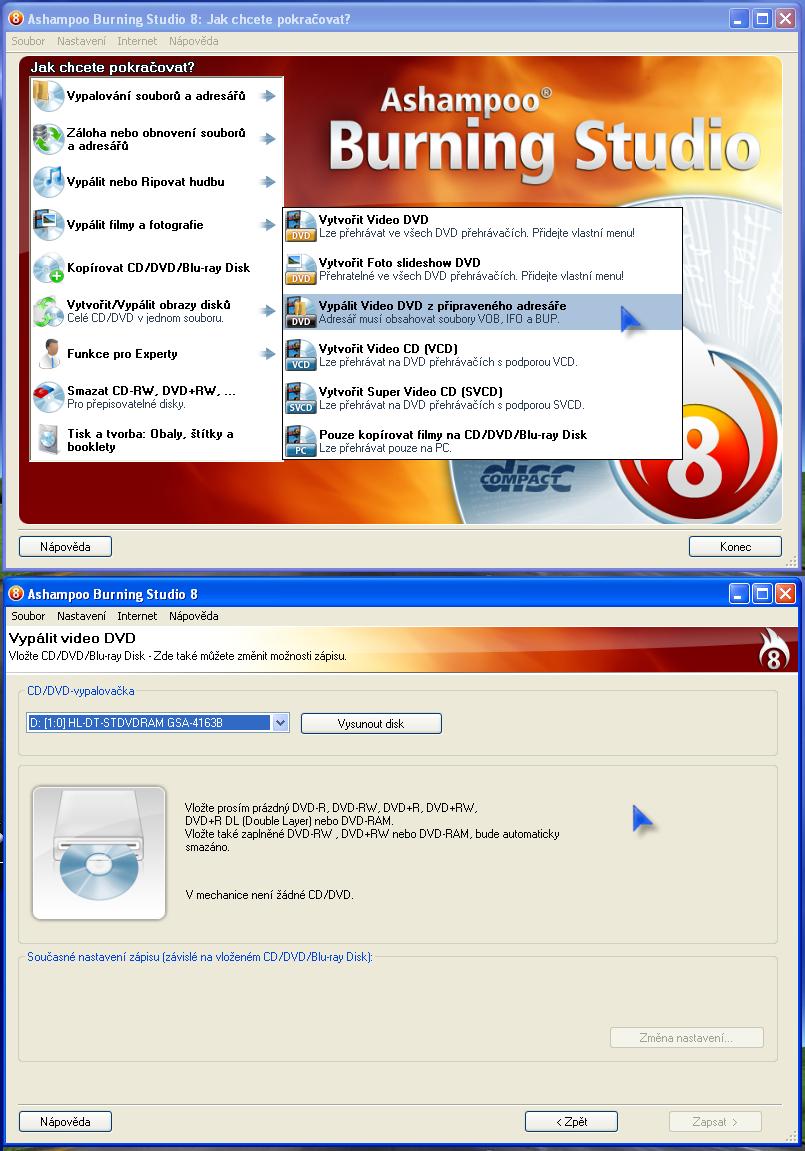Viewport: 805px width, 1151px height.
Task: Click Nápověda button in lower window
Action: coord(65,1122)
